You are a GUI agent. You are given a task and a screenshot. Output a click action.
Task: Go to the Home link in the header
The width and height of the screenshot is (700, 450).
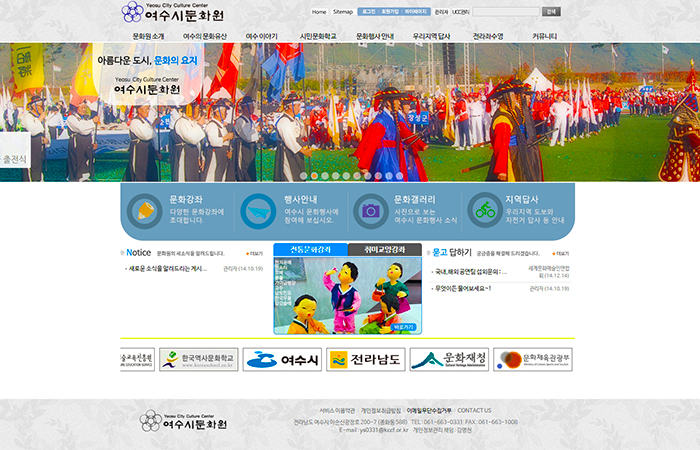click(x=319, y=12)
